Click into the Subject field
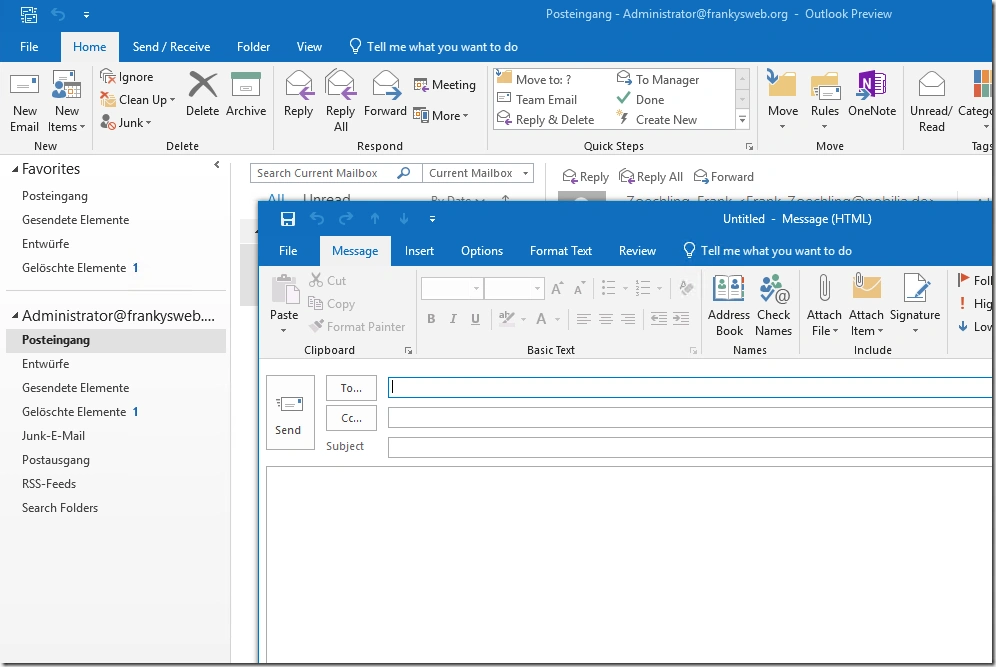The image size is (996, 667). pos(690,447)
